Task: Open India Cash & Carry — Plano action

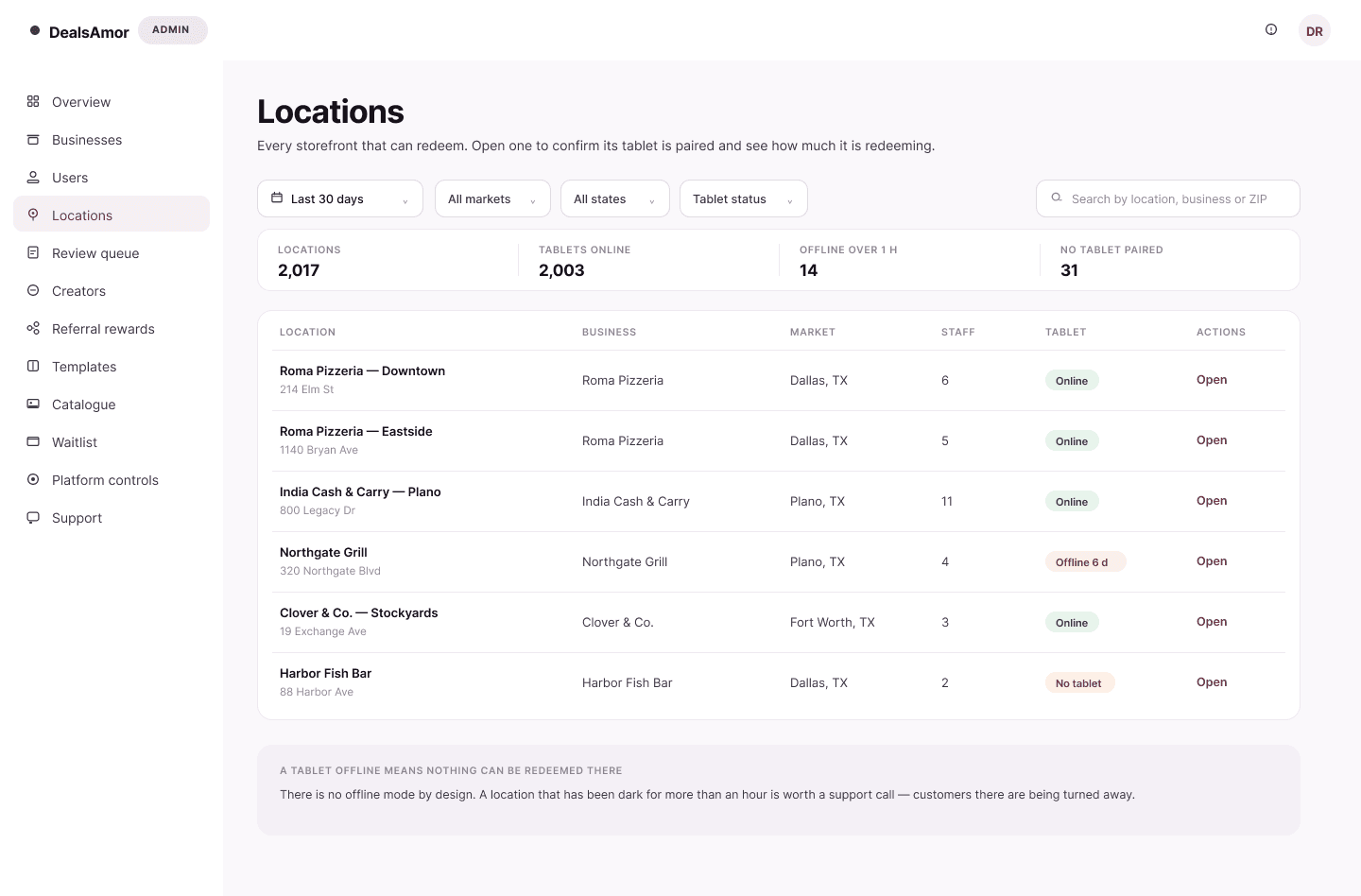Action: tap(1212, 501)
